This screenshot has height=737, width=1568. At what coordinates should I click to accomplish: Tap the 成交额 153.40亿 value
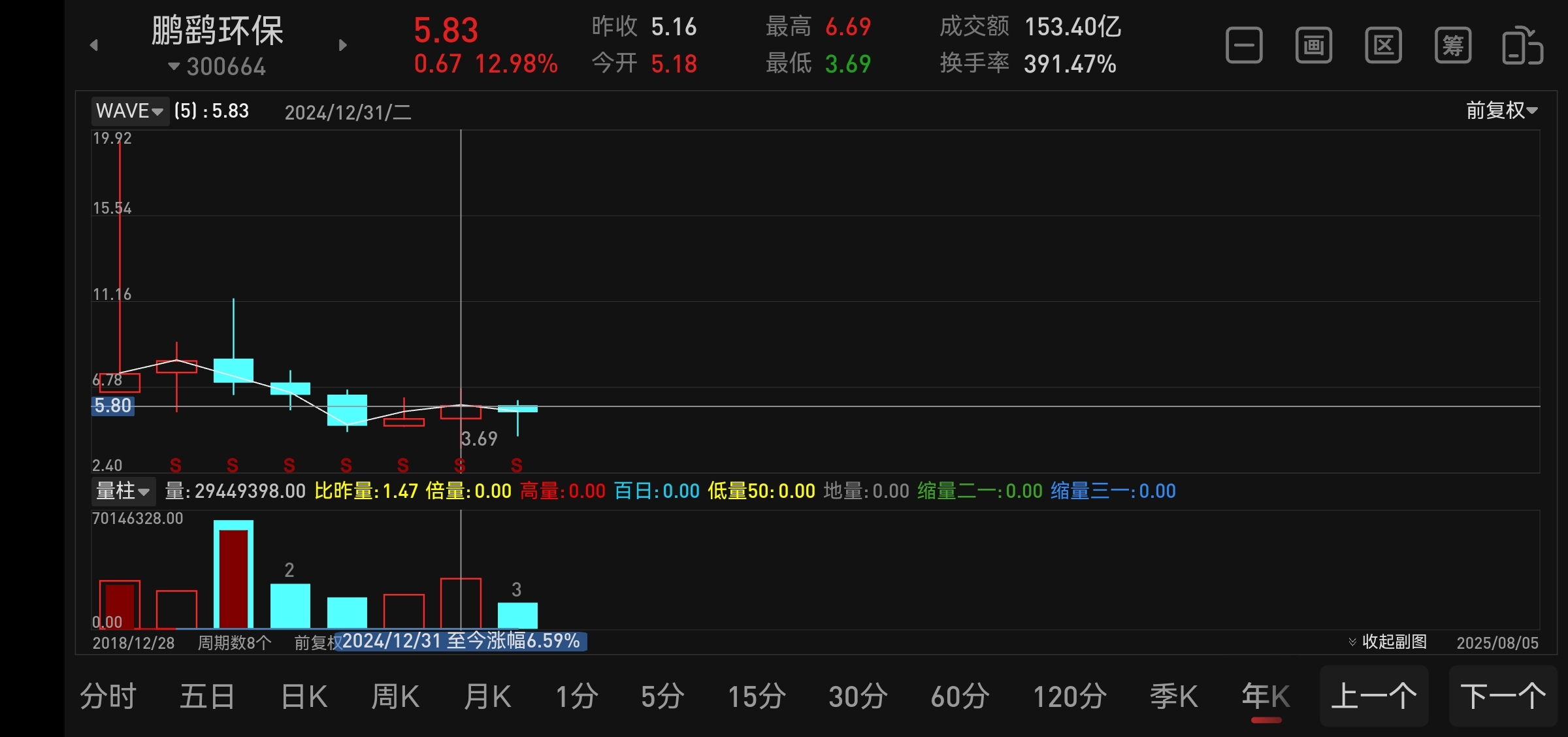click(x=1073, y=27)
